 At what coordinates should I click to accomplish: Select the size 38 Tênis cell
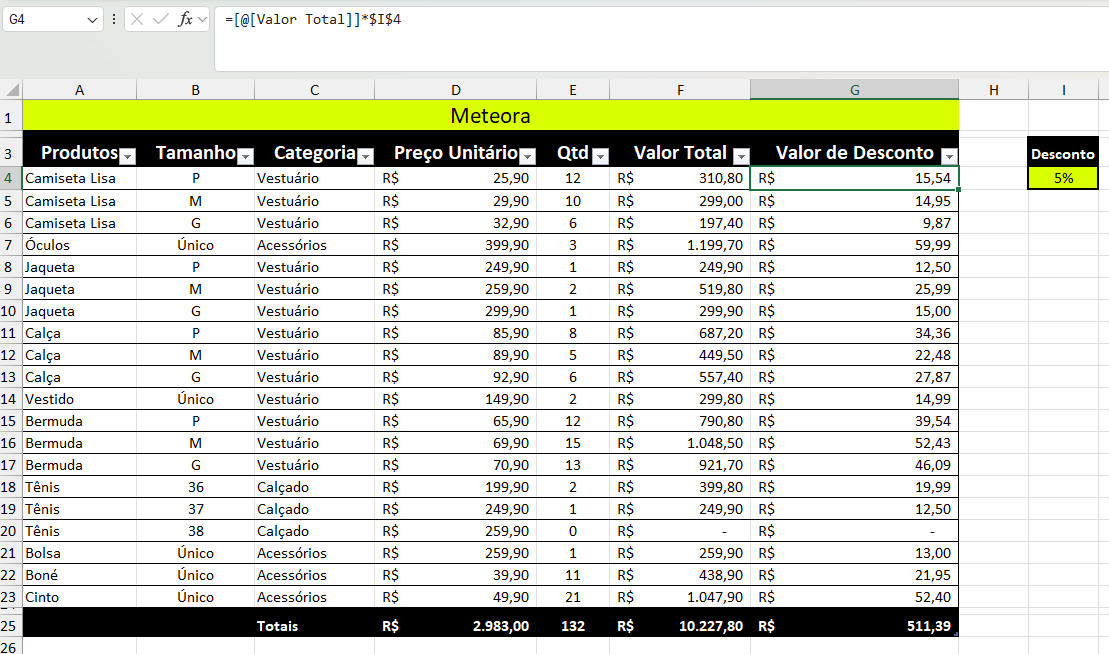pos(195,531)
